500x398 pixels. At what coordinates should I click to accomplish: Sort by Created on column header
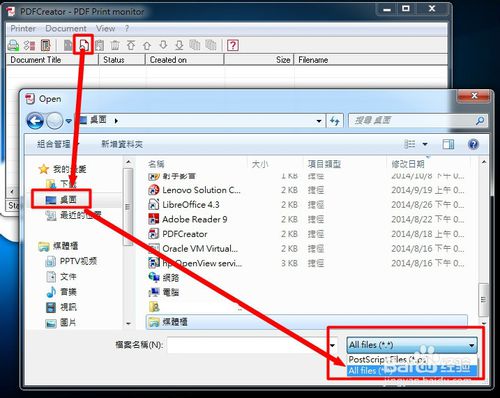click(x=184, y=60)
